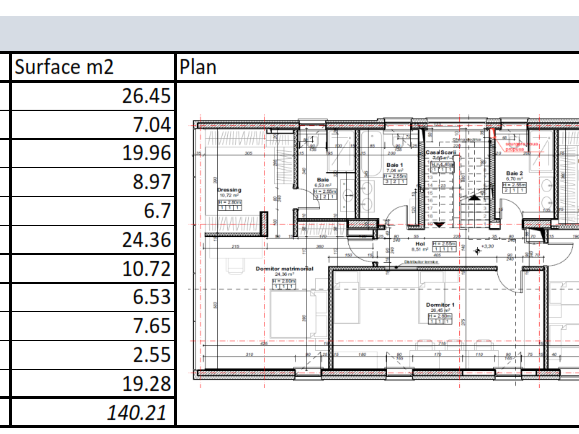Click the 'Hol' label in plan
This screenshot has width=579, height=434.
(420, 244)
